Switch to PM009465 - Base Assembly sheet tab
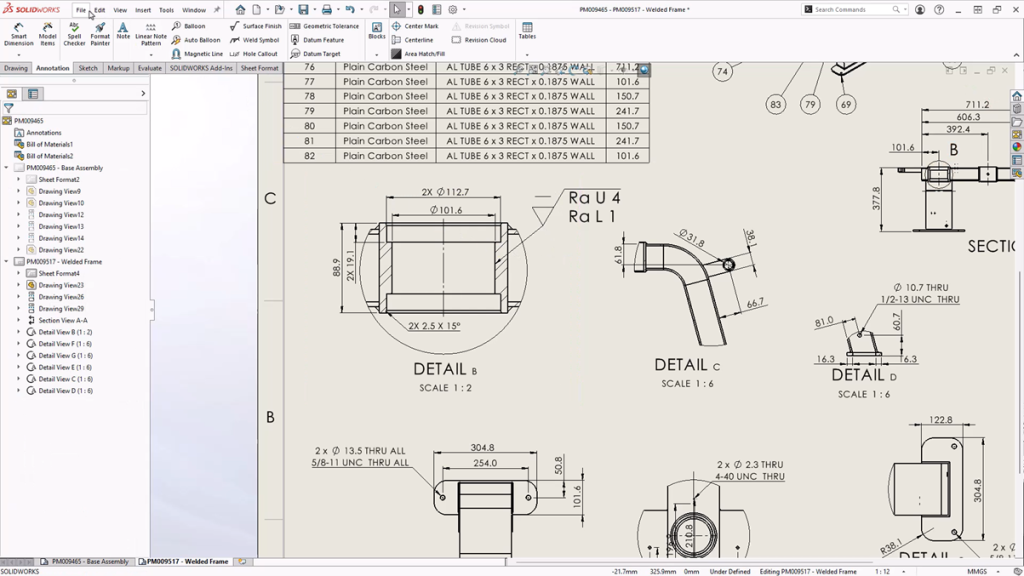1024x576 pixels. click(x=85, y=562)
